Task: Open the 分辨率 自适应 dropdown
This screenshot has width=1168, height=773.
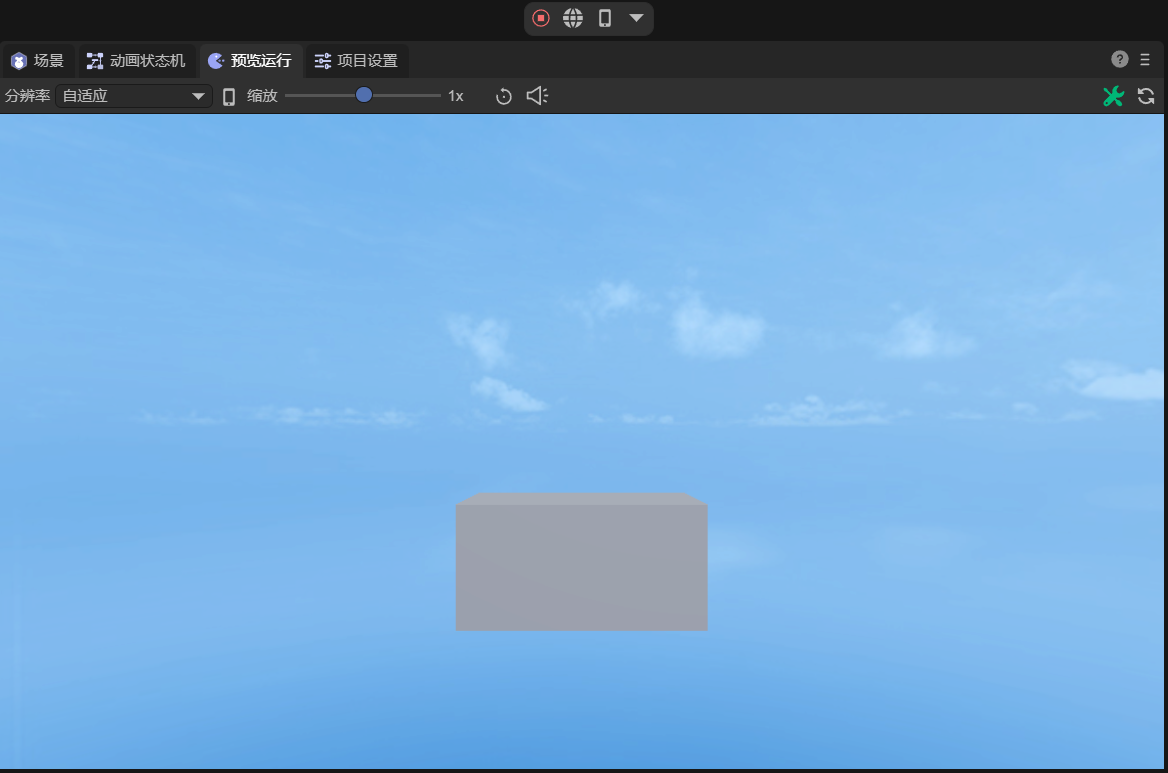Action: [x=134, y=96]
